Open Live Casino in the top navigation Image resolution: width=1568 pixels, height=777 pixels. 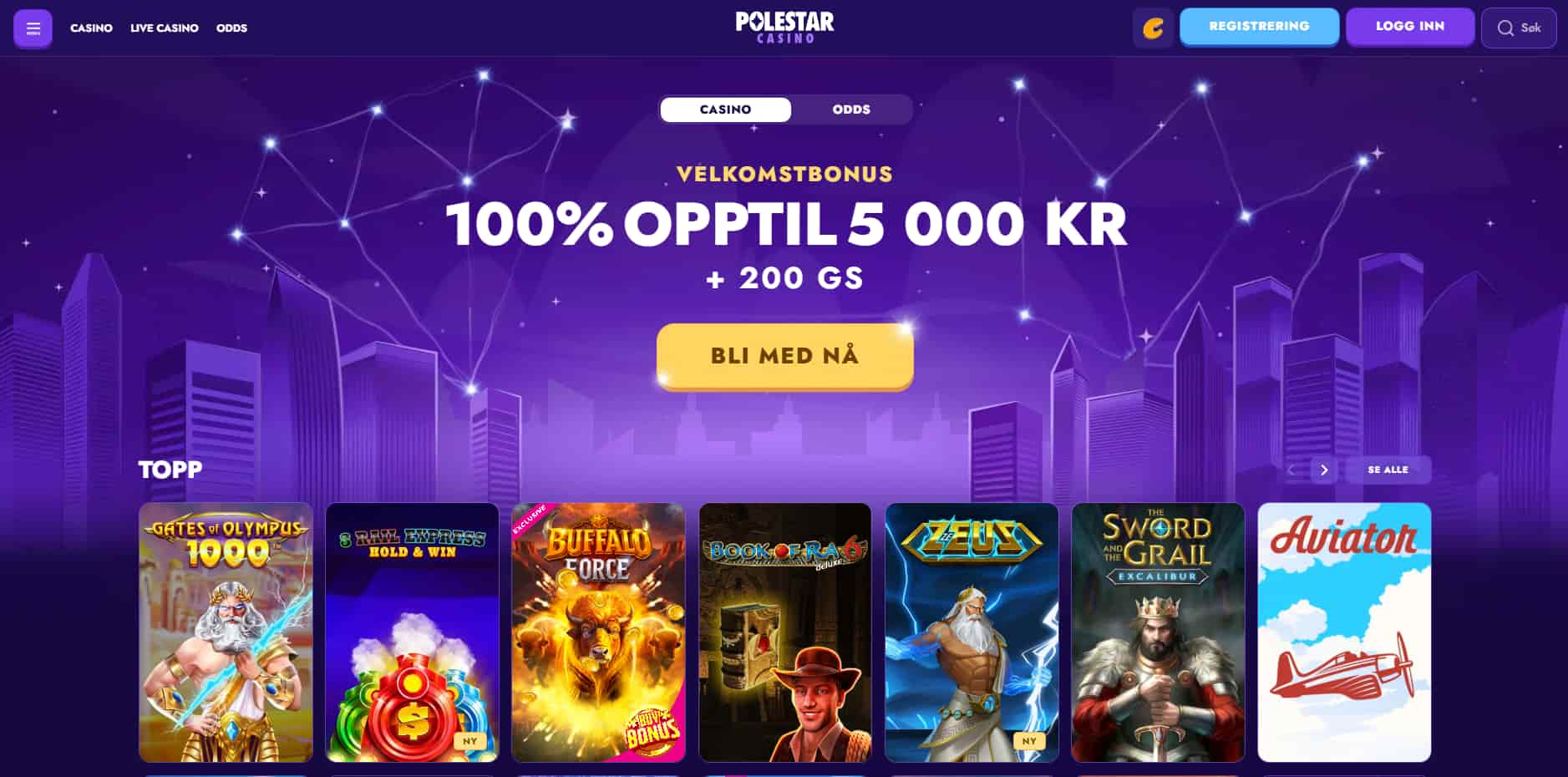pos(165,28)
